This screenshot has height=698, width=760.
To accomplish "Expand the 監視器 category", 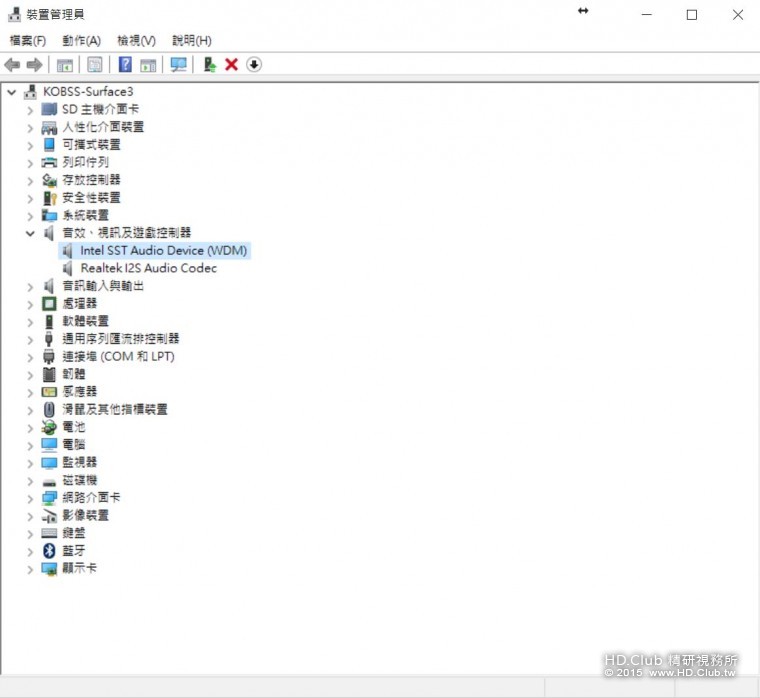I will 30,463.
